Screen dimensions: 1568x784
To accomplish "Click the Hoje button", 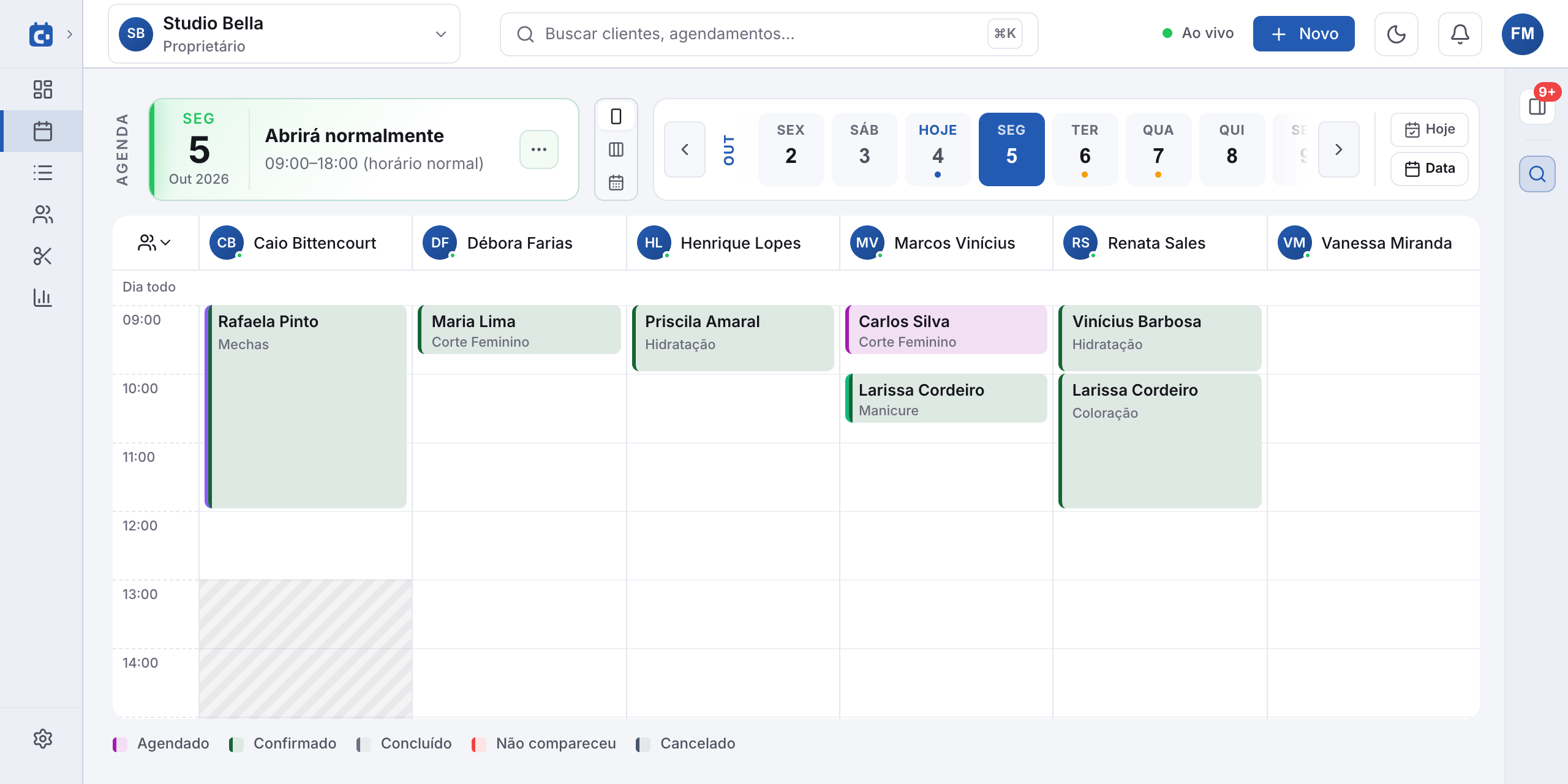I will click(1430, 129).
